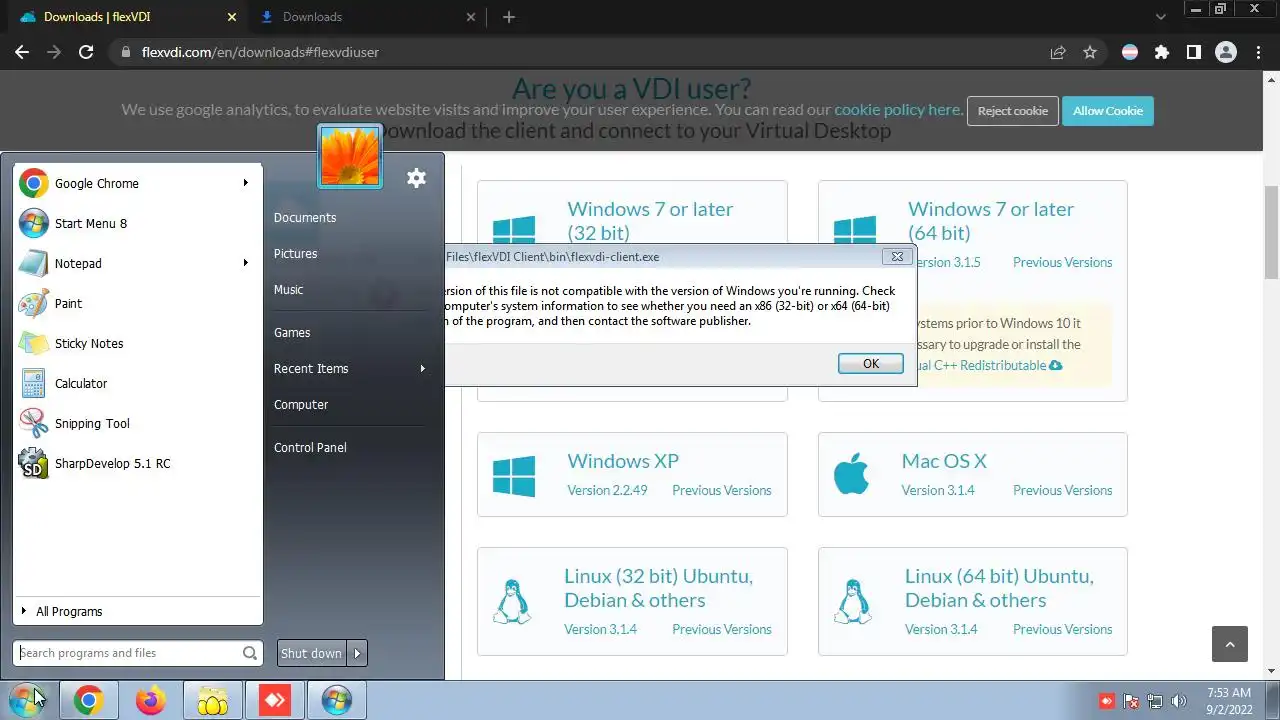Click OK in the error dialog
Screen dimensions: 1280x720
[871, 364]
